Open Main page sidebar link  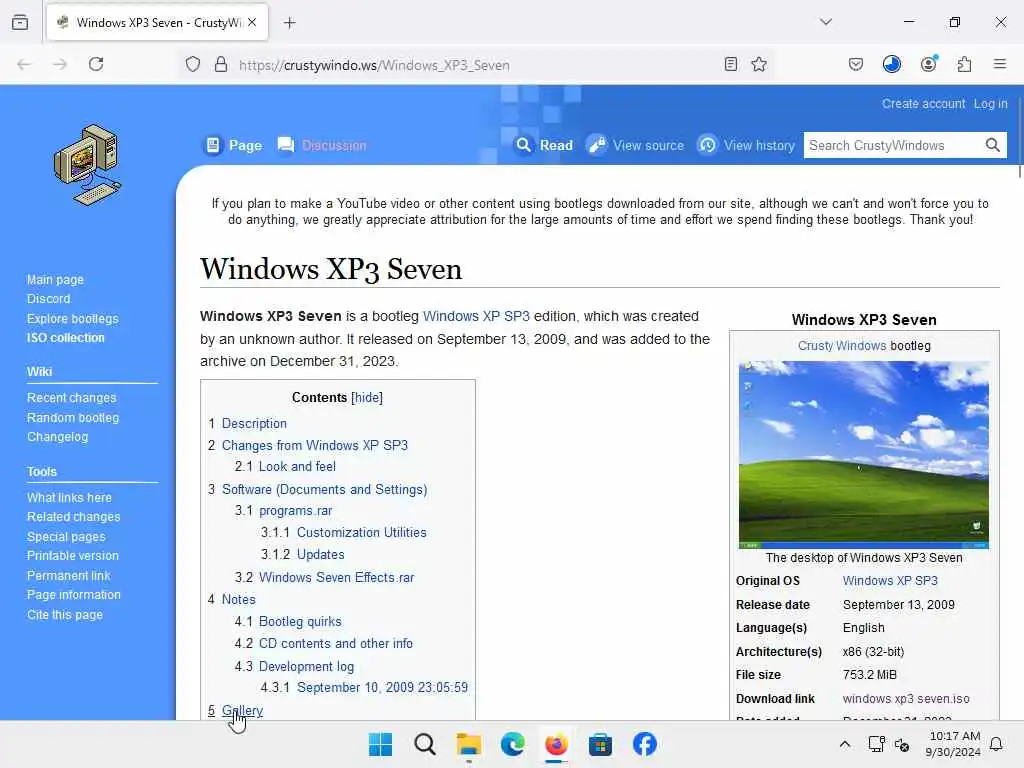click(56, 280)
